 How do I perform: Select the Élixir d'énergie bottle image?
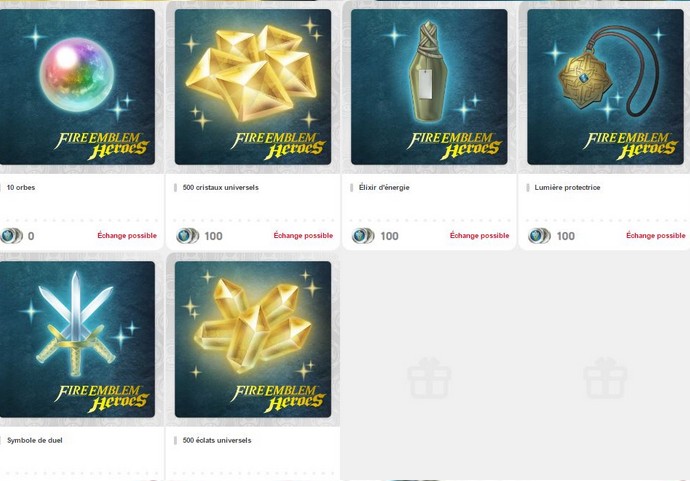tap(429, 87)
